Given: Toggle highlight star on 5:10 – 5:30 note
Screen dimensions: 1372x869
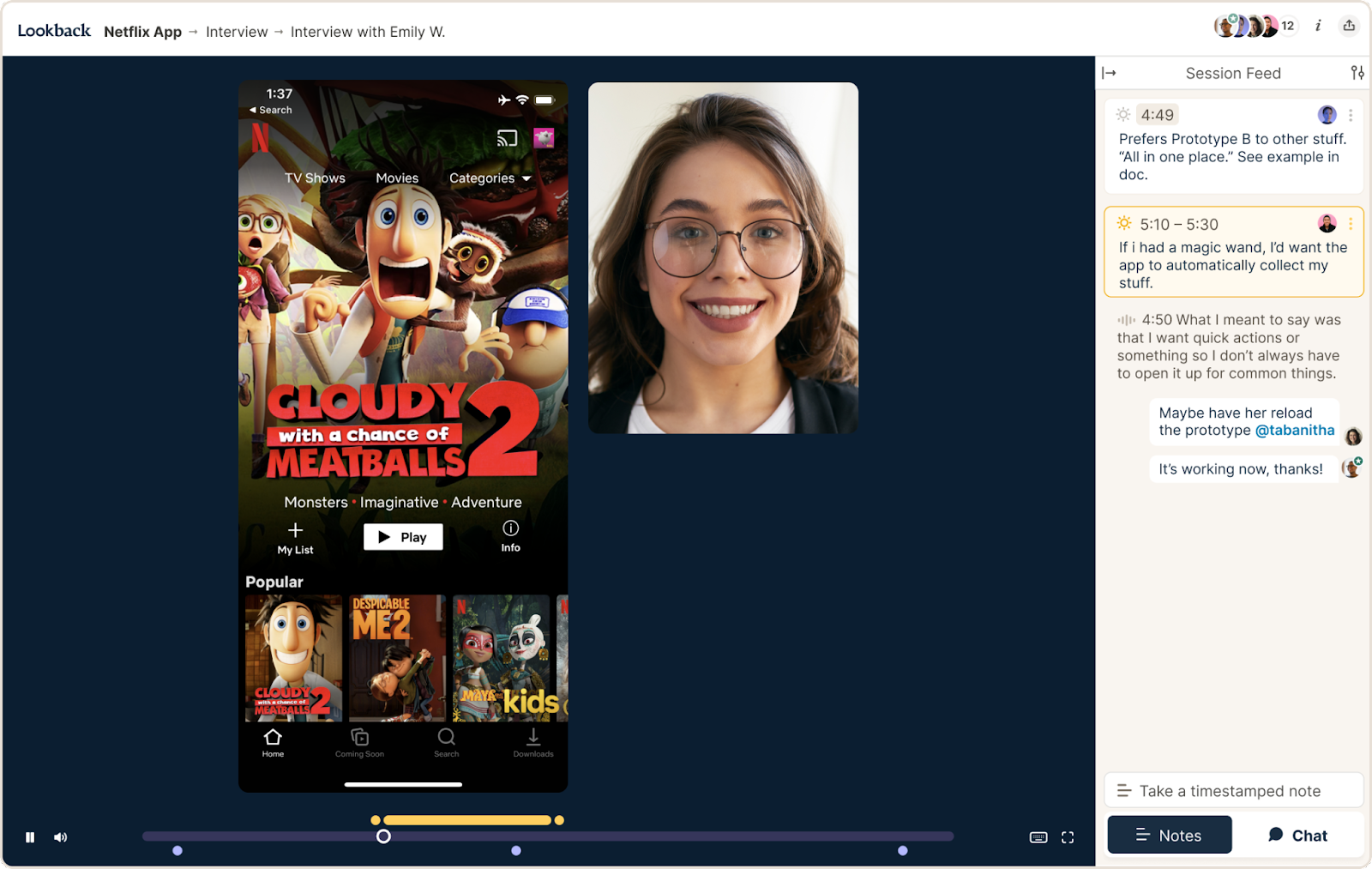Looking at the screenshot, I should [1124, 223].
